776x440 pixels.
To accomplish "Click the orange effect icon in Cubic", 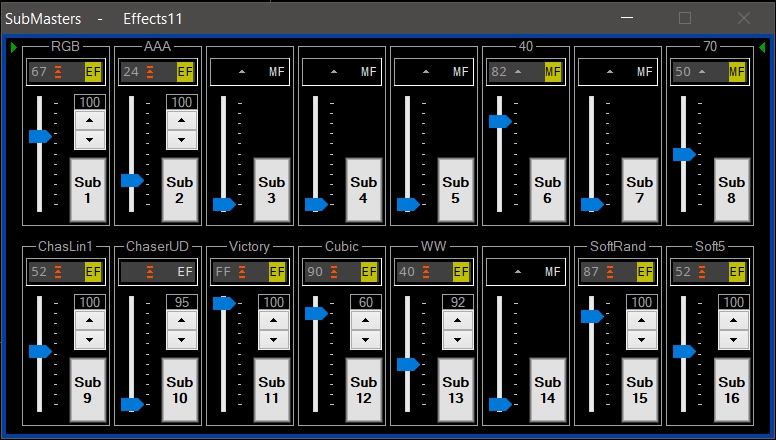I will click(x=334, y=272).
